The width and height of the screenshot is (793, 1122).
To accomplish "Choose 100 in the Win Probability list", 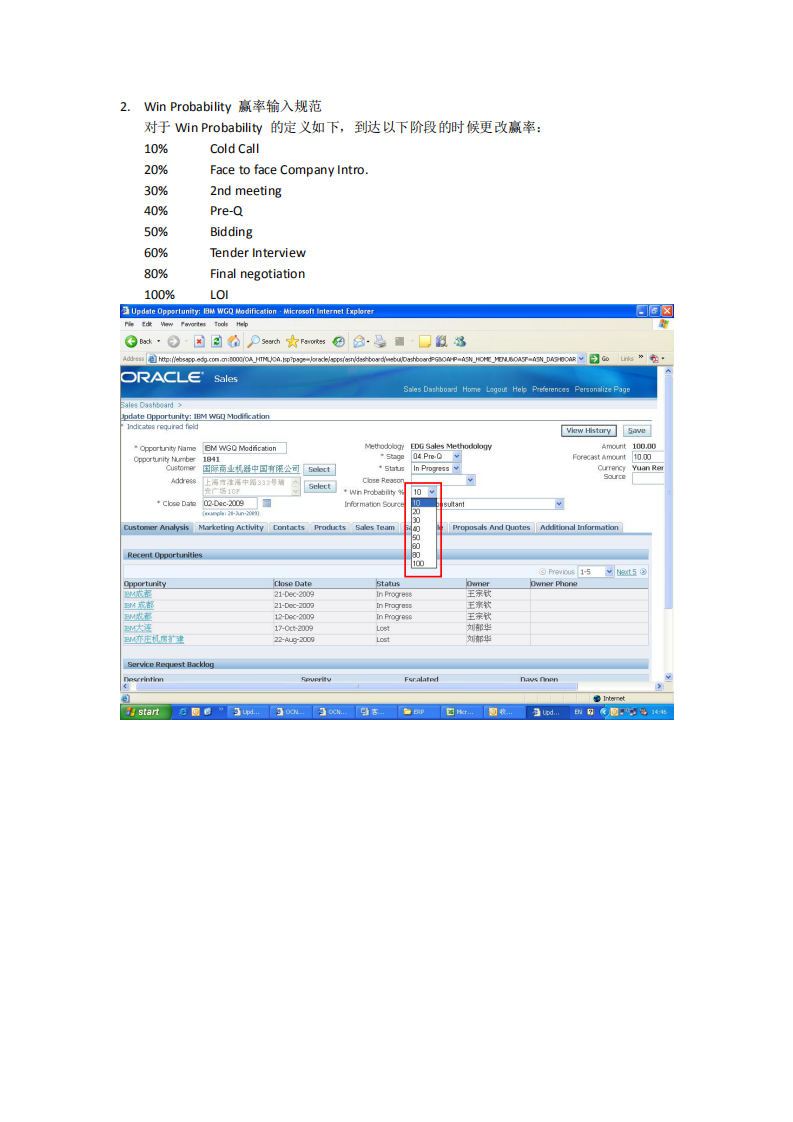I will (423, 564).
